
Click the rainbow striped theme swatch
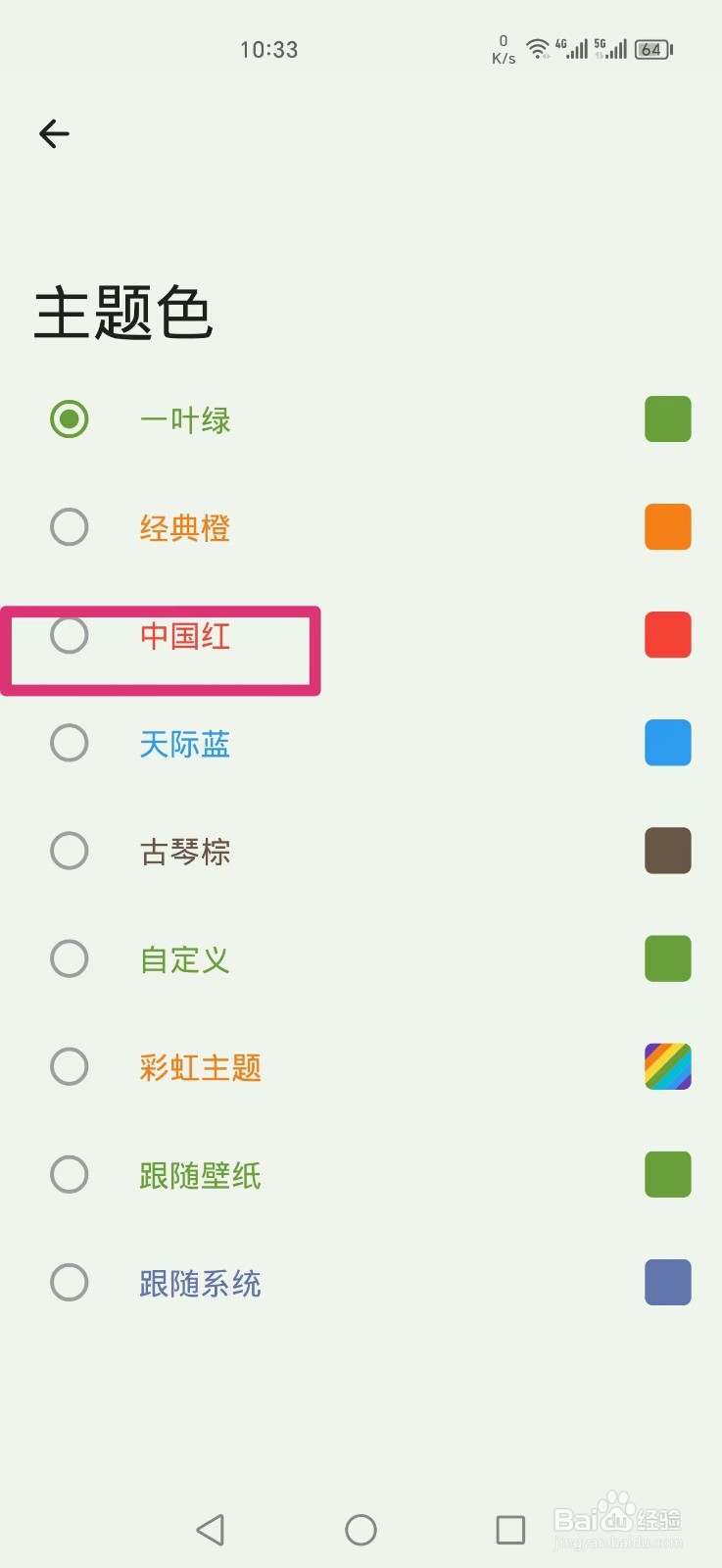668,1066
